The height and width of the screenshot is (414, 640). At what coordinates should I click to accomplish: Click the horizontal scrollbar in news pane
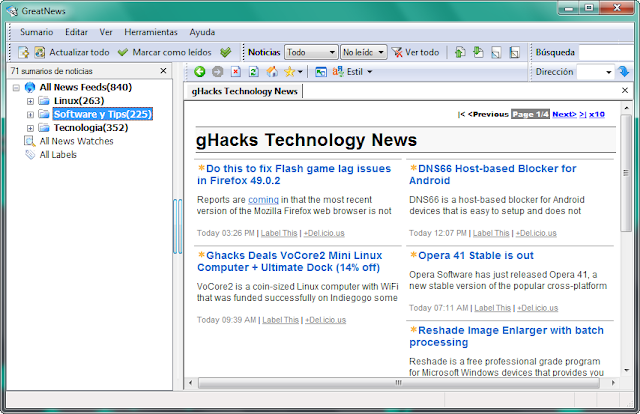click(399, 383)
